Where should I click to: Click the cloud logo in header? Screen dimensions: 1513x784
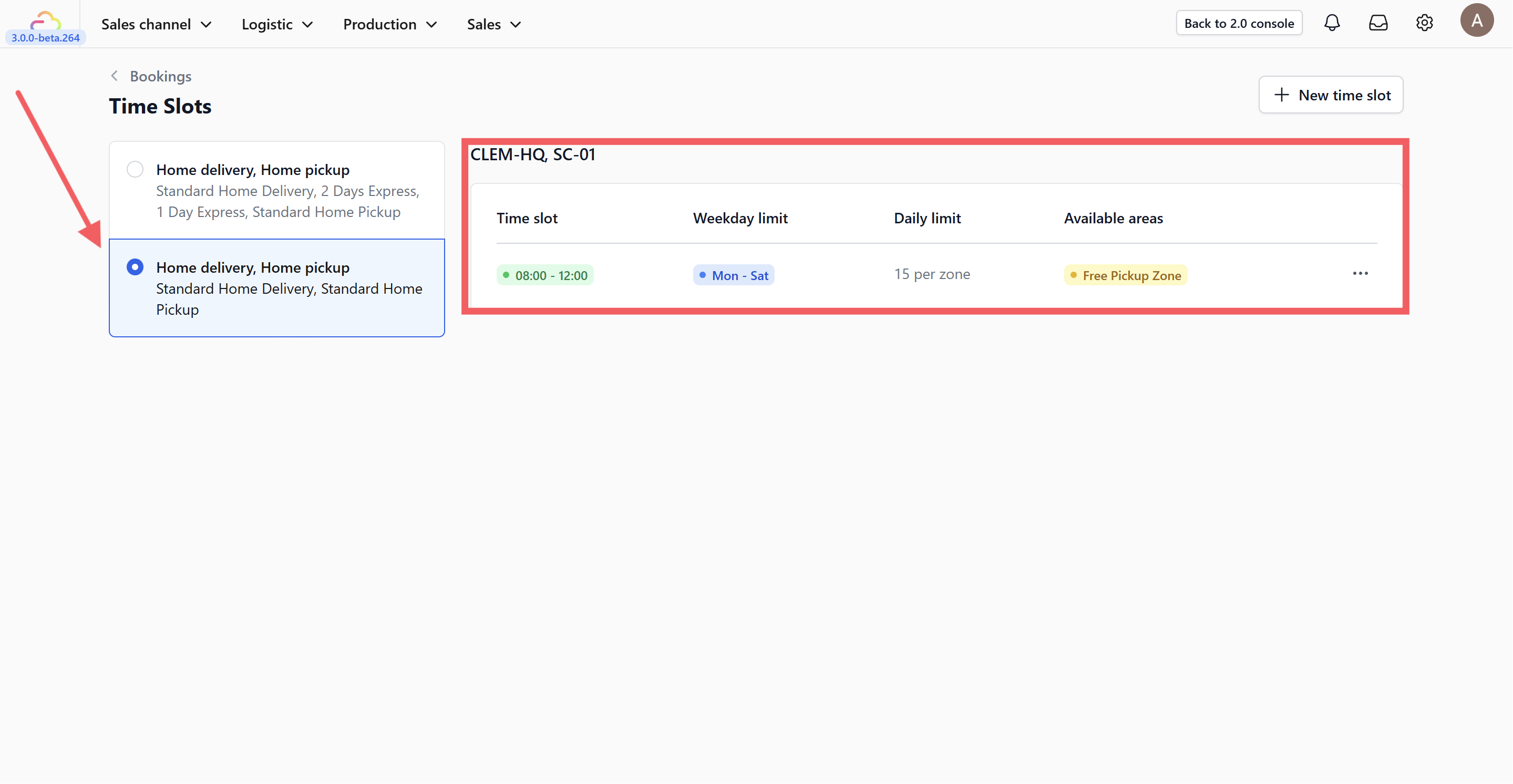[45, 20]
